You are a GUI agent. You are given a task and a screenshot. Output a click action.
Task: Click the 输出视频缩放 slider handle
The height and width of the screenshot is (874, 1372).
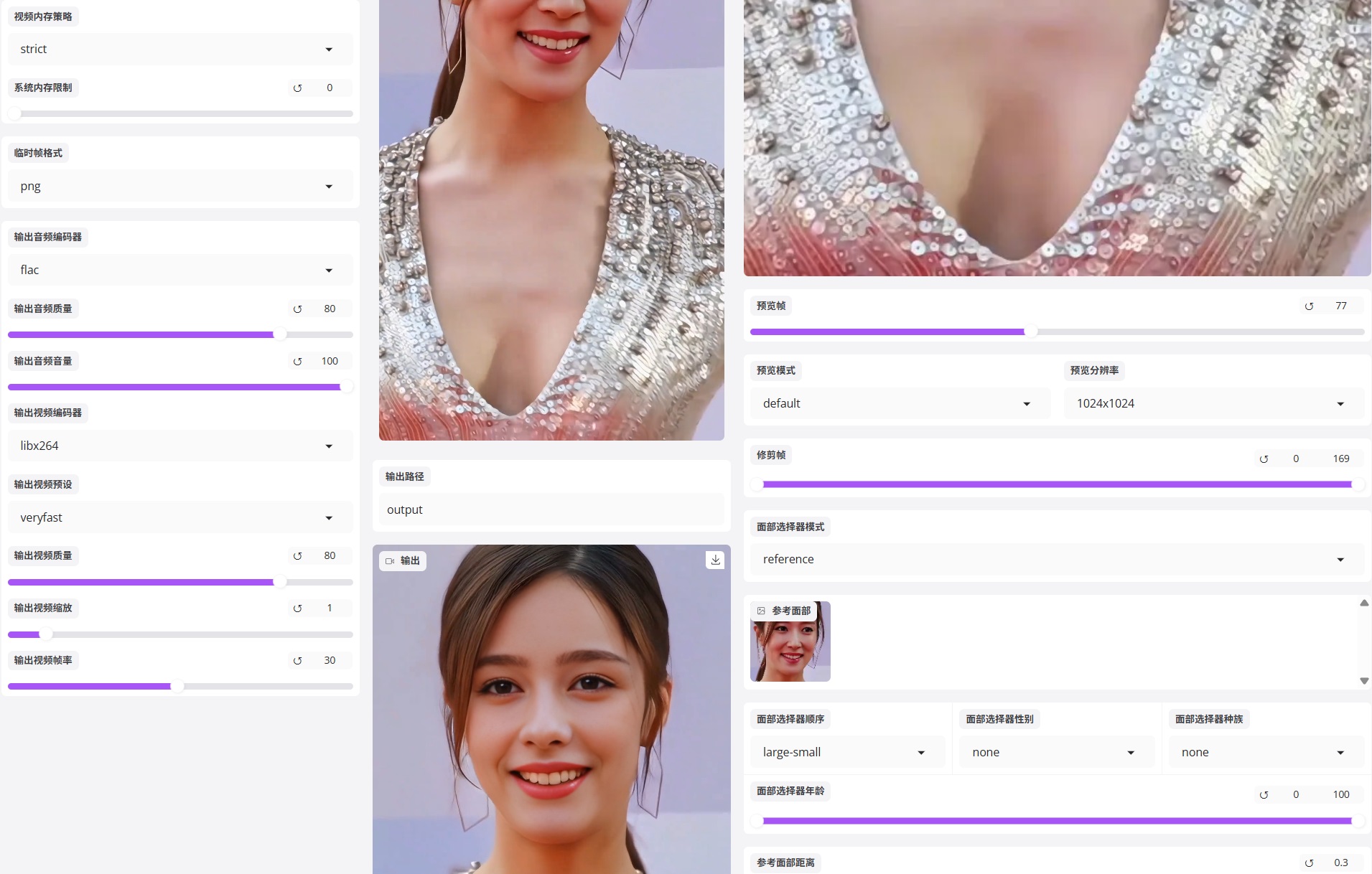pos(46,634)
